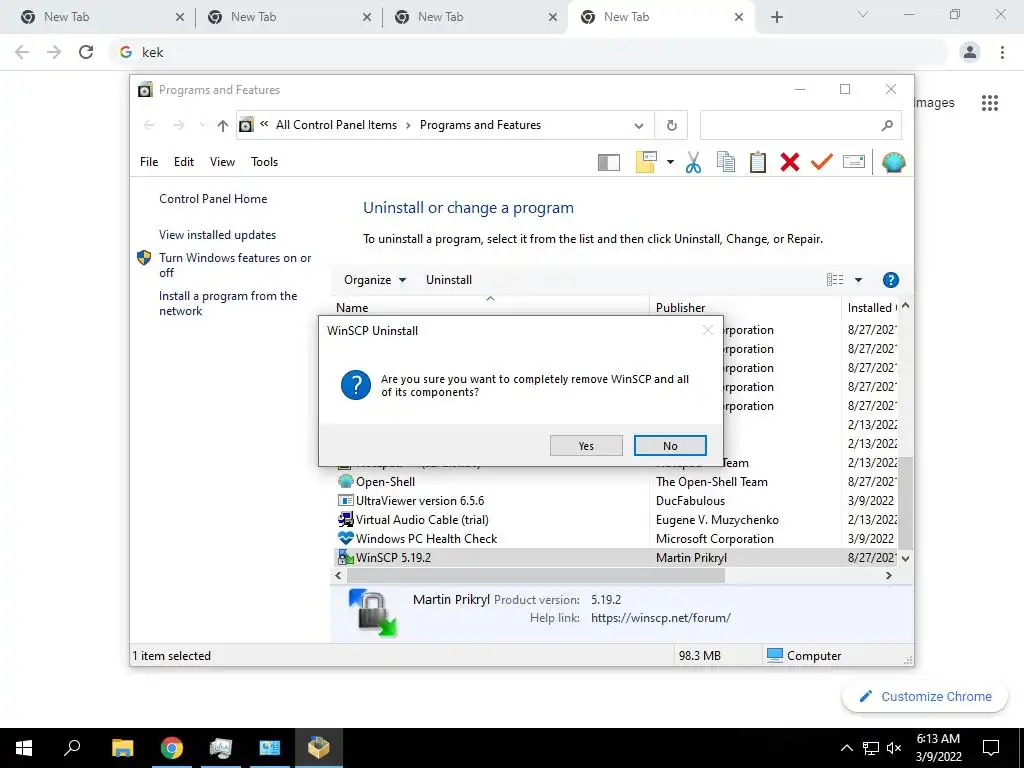1024x768 pixels.
Task: Open File Explorer from the taskbar
Action: pos(122,748)
